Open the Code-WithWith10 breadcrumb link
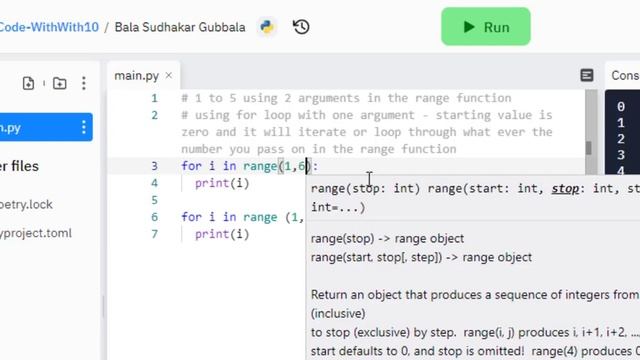 pos(49,27)
